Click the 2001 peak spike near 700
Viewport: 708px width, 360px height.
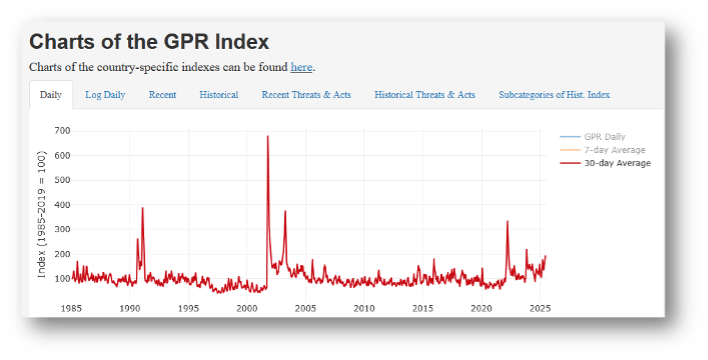coord(268,136)
